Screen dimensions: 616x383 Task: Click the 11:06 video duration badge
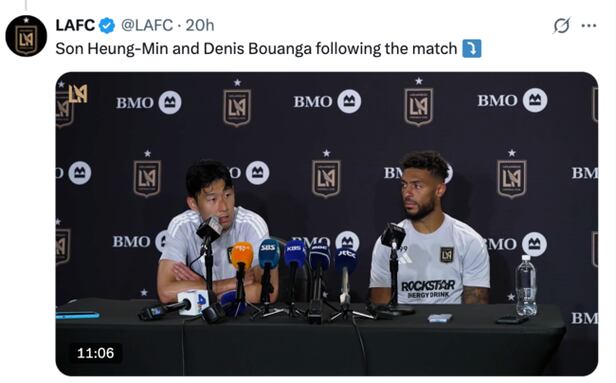coord(95,353)
